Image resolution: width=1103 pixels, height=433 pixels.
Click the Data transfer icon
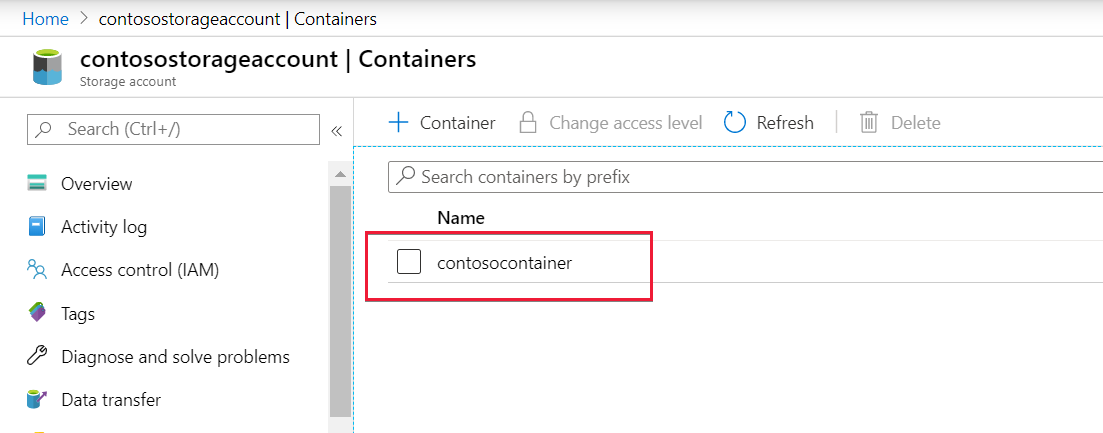click(x=38, y=400)
